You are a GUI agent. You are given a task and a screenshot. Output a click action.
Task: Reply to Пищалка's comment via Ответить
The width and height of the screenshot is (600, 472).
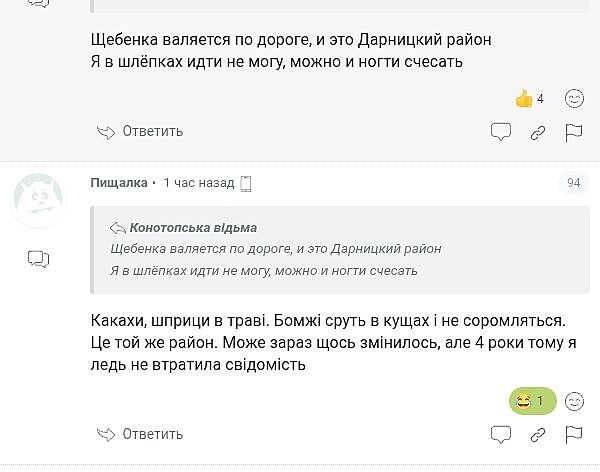tap(140, 434)
